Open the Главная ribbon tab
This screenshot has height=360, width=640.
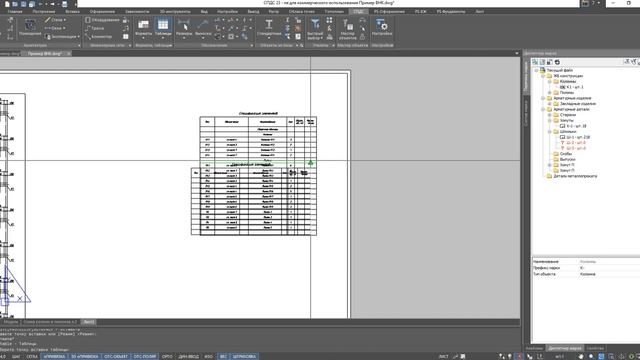15,11
